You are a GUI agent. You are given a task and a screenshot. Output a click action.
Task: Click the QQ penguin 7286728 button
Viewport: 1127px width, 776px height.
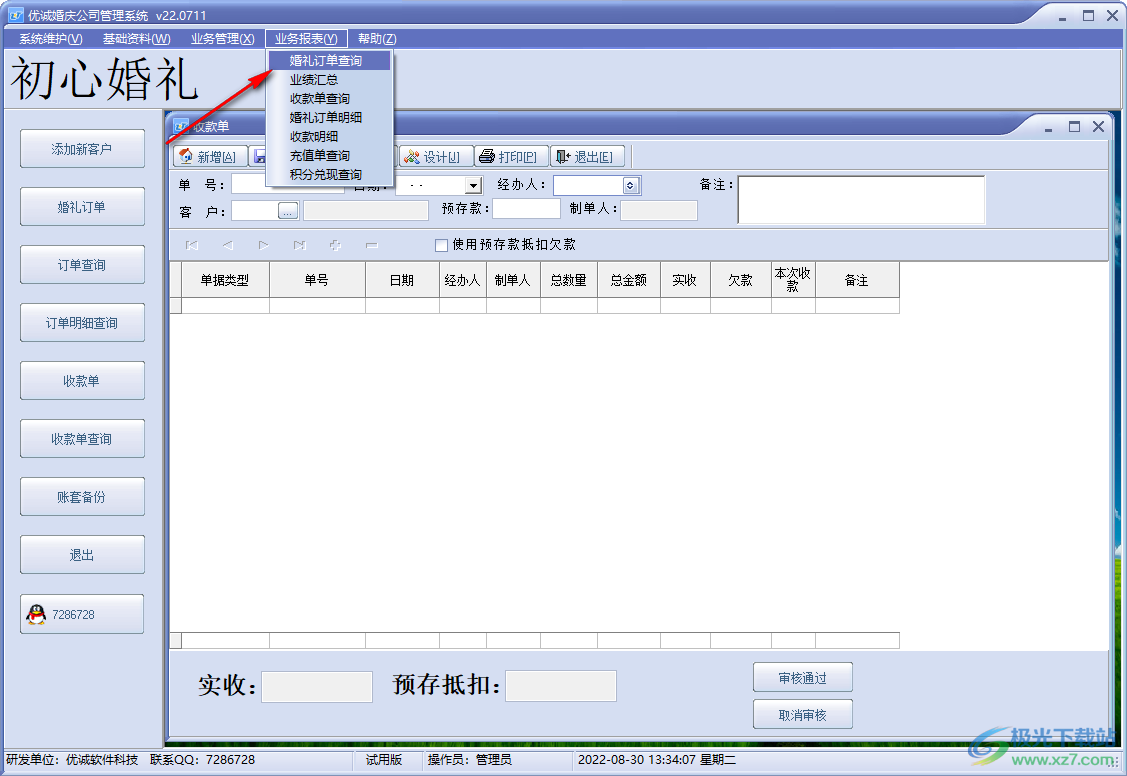click(82, 614)
